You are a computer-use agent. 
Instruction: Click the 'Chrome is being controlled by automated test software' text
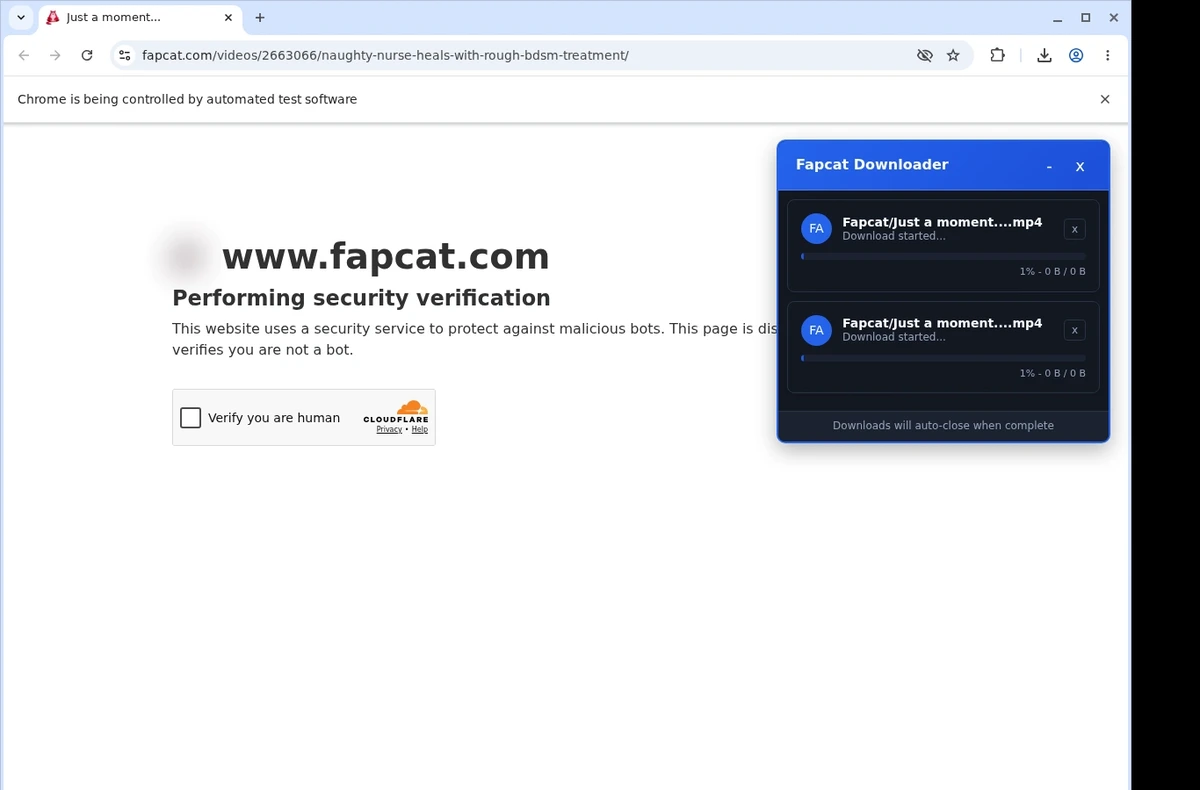pyautogui.click(x=187, y=99)
